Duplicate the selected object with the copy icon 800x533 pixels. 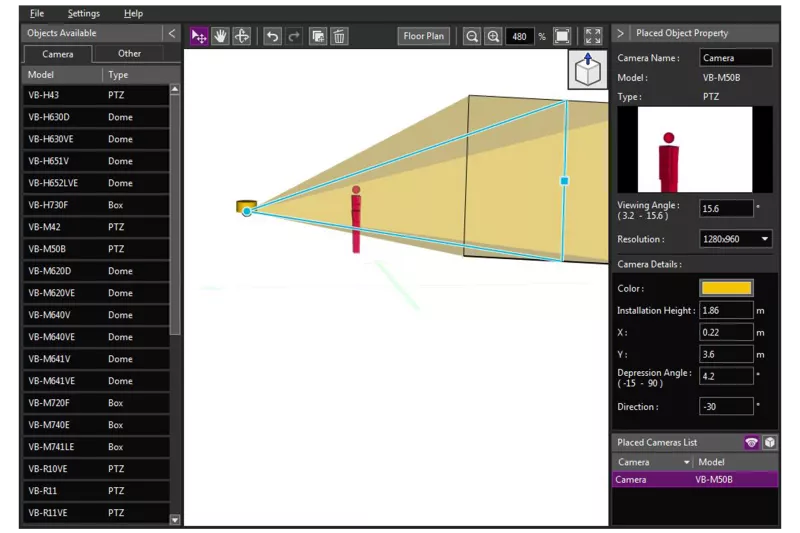(x=318, y=36)
